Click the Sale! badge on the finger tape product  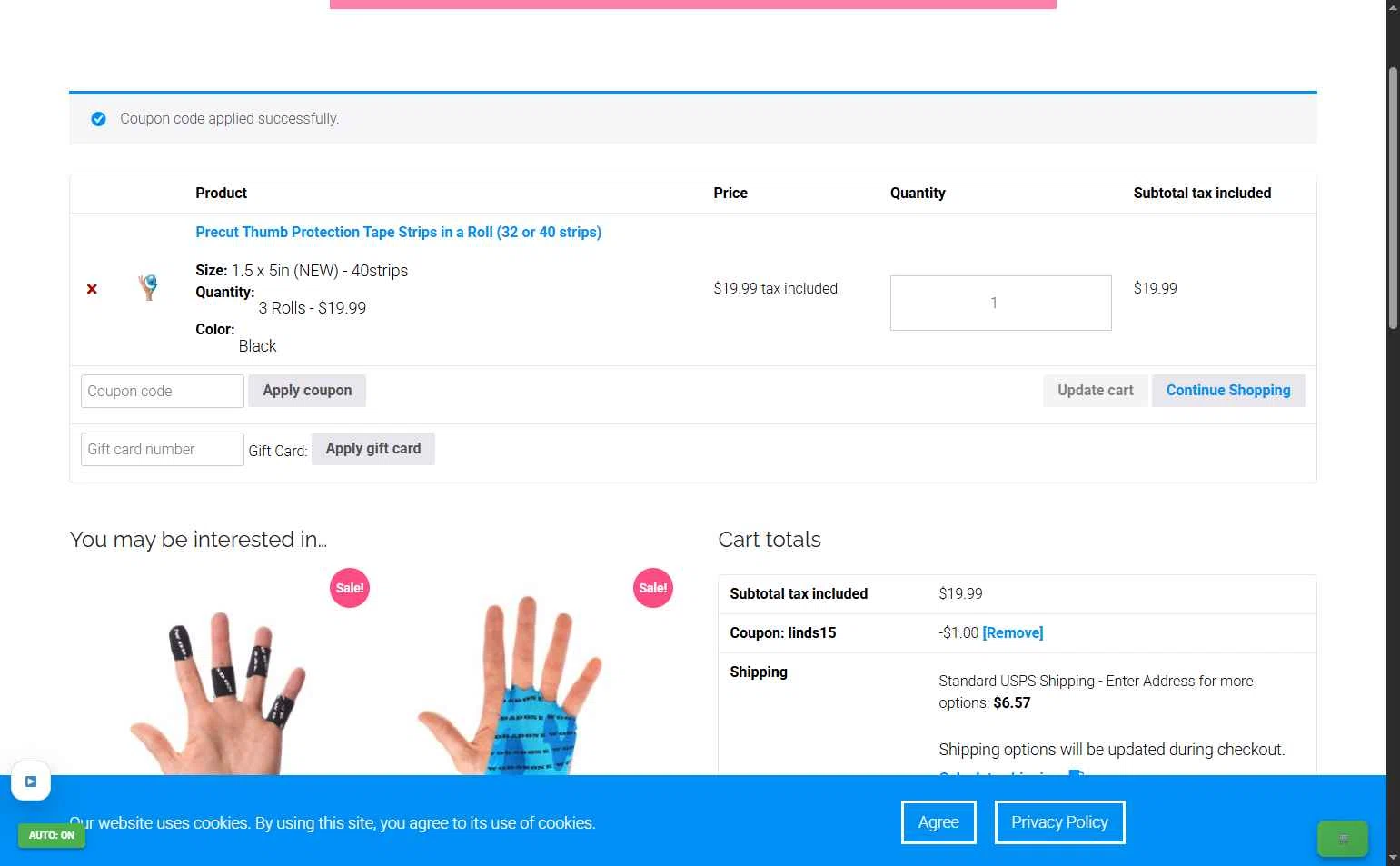pyautogui.click(x=350, y=588)
